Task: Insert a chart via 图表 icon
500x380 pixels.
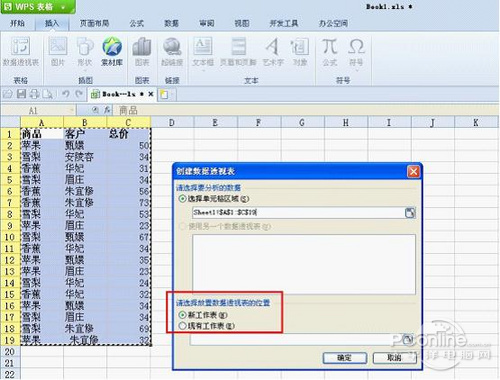Action: (x=142, y=51)
